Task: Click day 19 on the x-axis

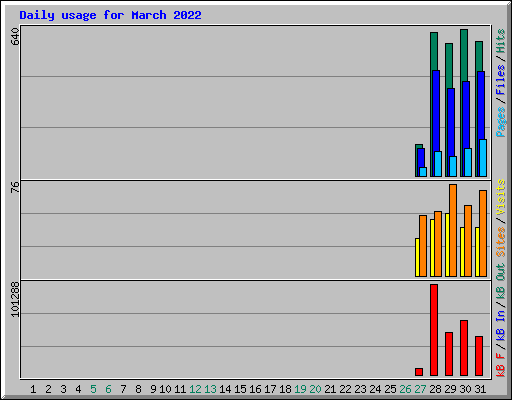Action: (x=300, y=389)
